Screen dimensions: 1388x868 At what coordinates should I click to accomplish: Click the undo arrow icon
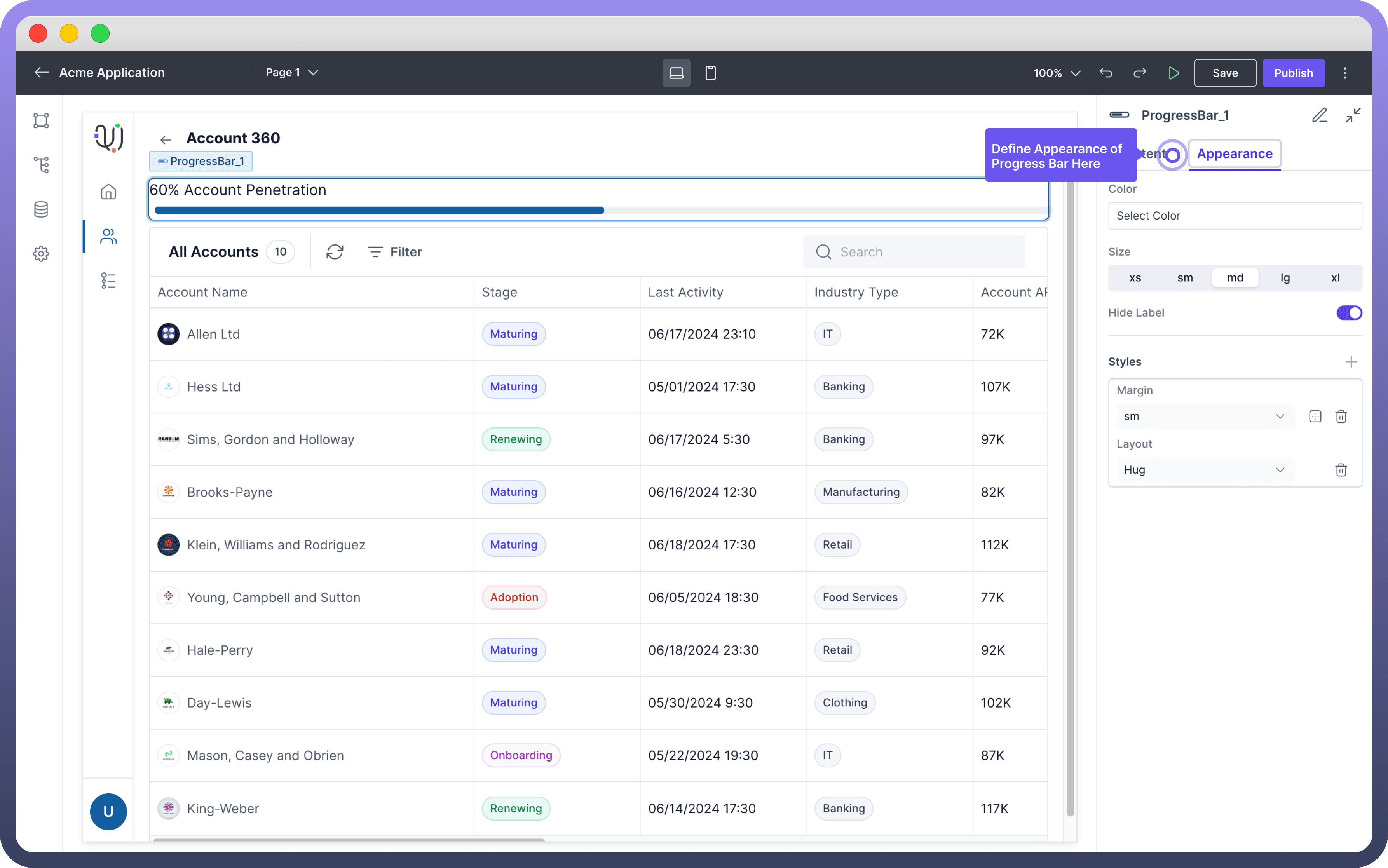[x=1106, y=73]
